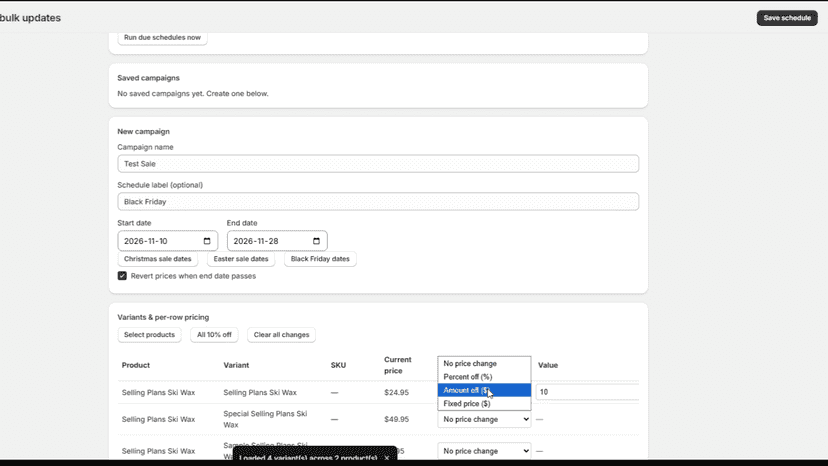Apply Black Friday dates preset
Screen dimensions: 828x466
[320, 259]
